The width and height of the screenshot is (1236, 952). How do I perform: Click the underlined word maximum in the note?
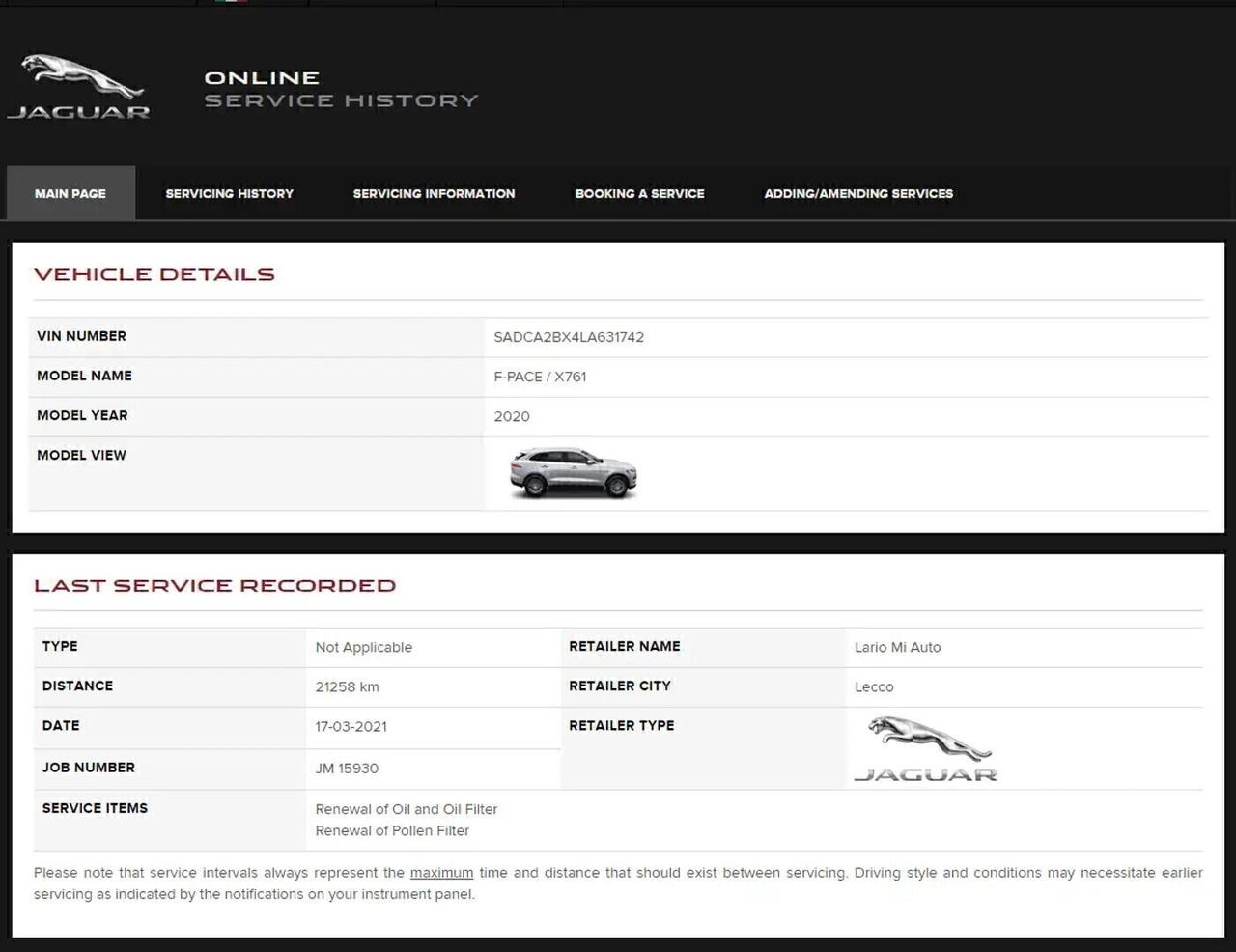441,872
